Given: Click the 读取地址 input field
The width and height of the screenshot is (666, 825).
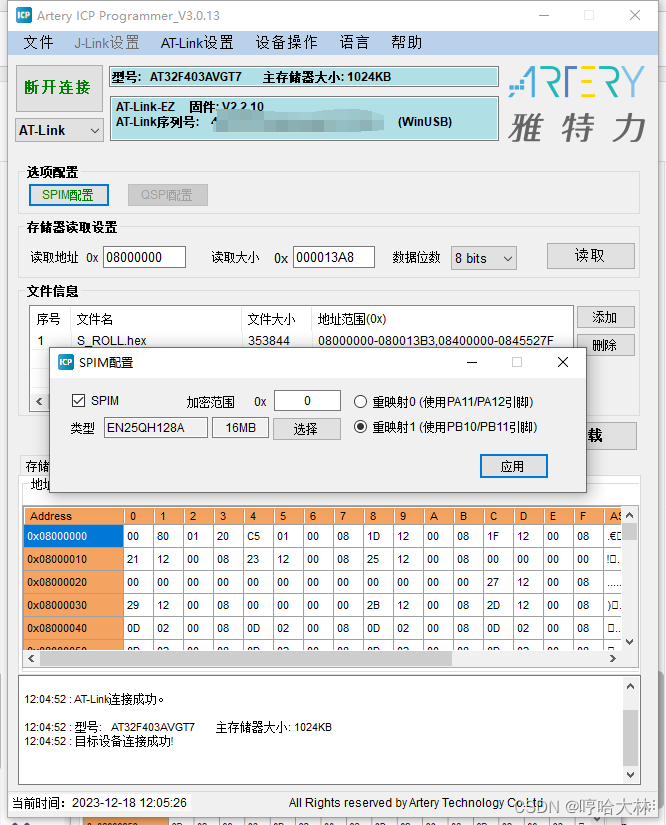Looking at the screenshot, I should [144, 257].
